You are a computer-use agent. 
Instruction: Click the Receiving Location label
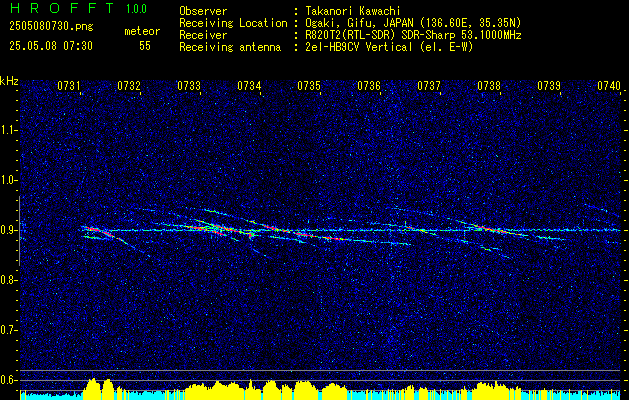coord(233,23)
